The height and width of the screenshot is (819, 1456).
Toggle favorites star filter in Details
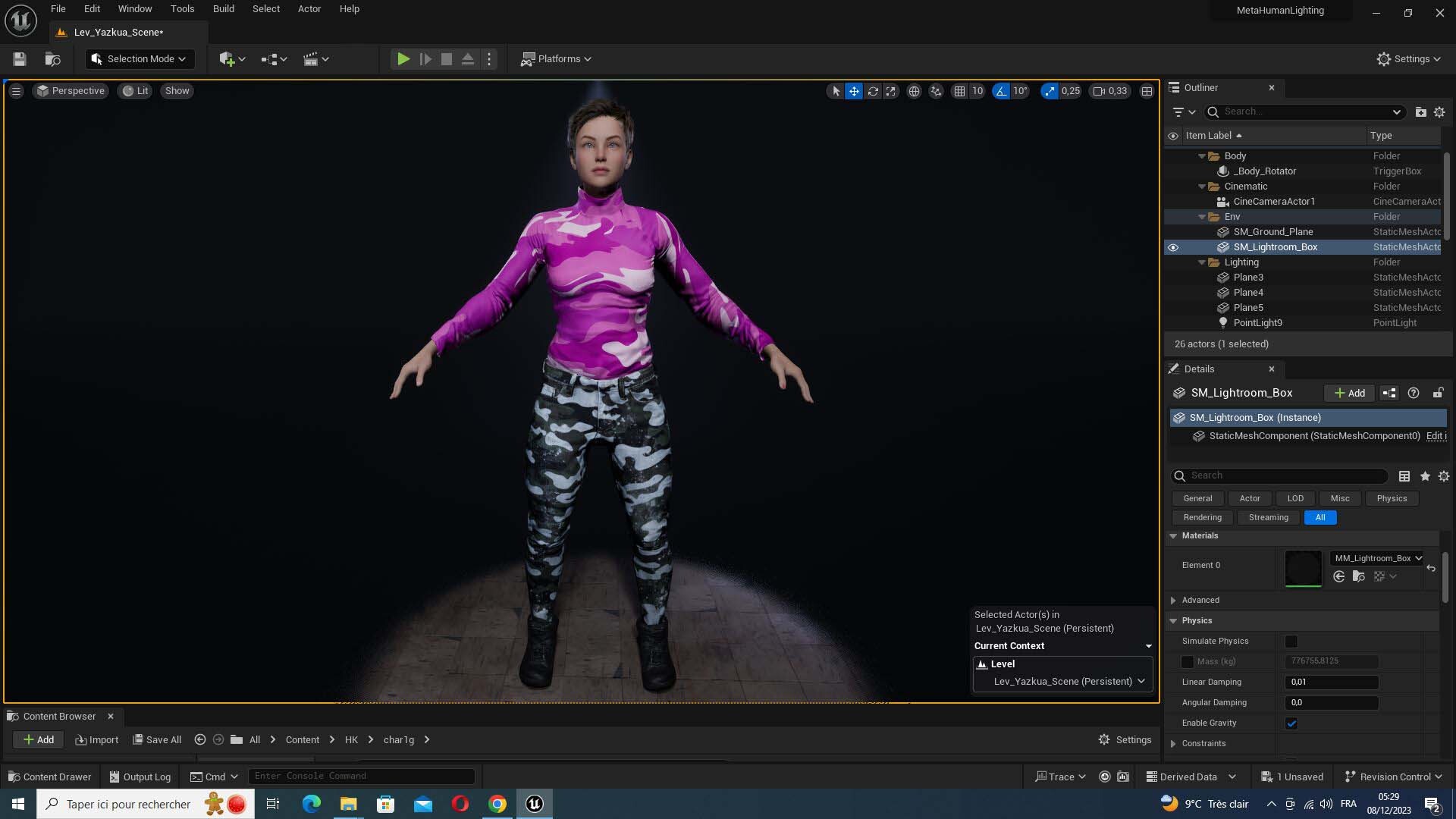click(x=1425, y=476)
